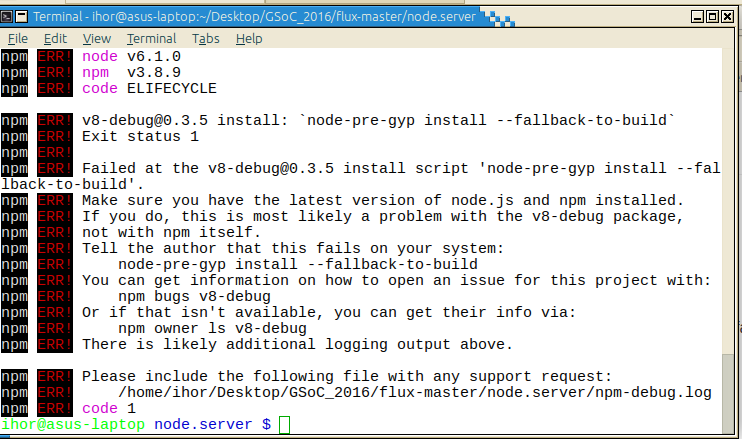
Task: Click the npm-debug.log file path text
Action: point(414,393)
